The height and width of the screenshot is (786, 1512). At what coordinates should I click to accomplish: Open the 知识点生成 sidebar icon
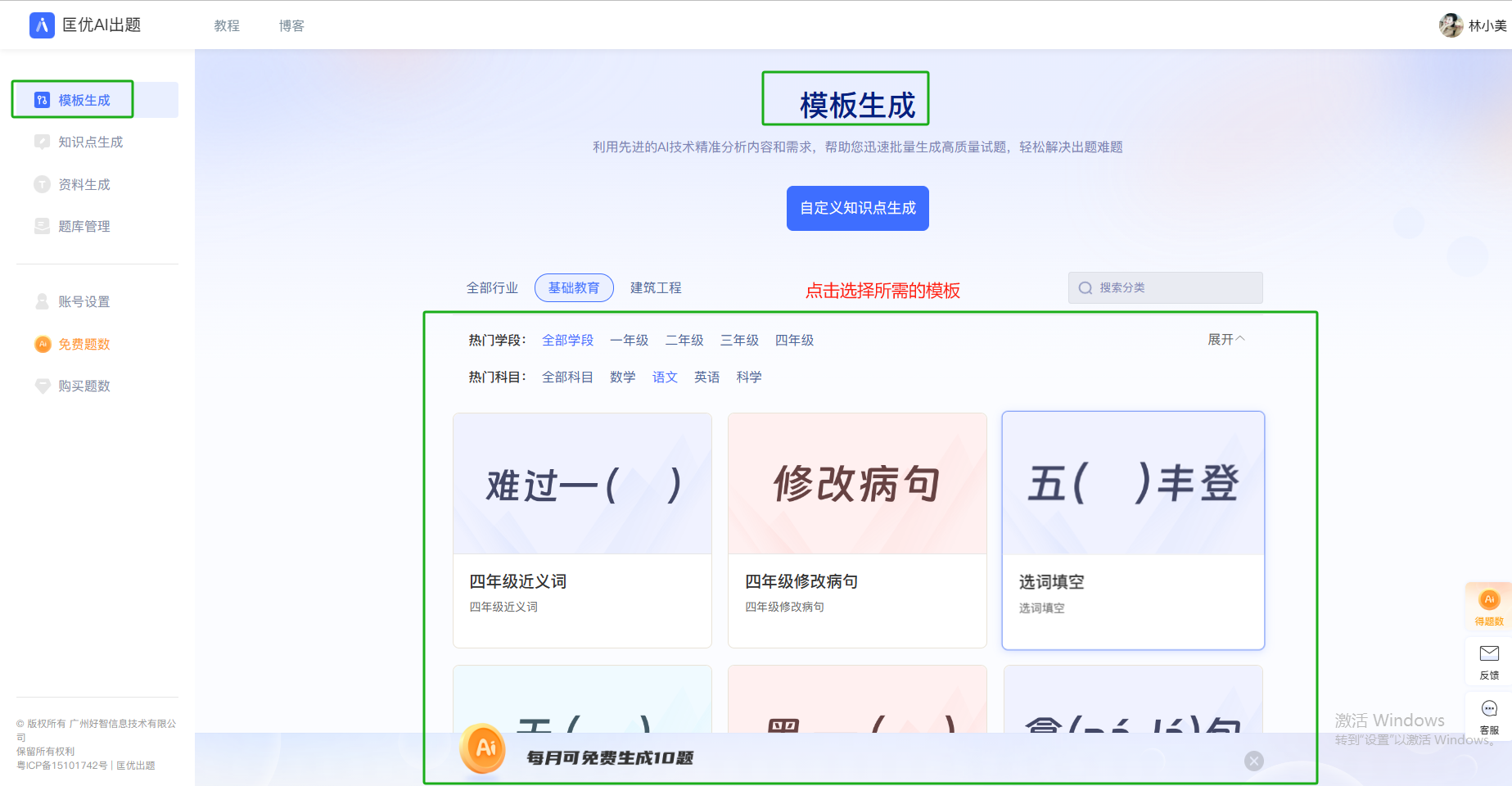coord(42,142)
